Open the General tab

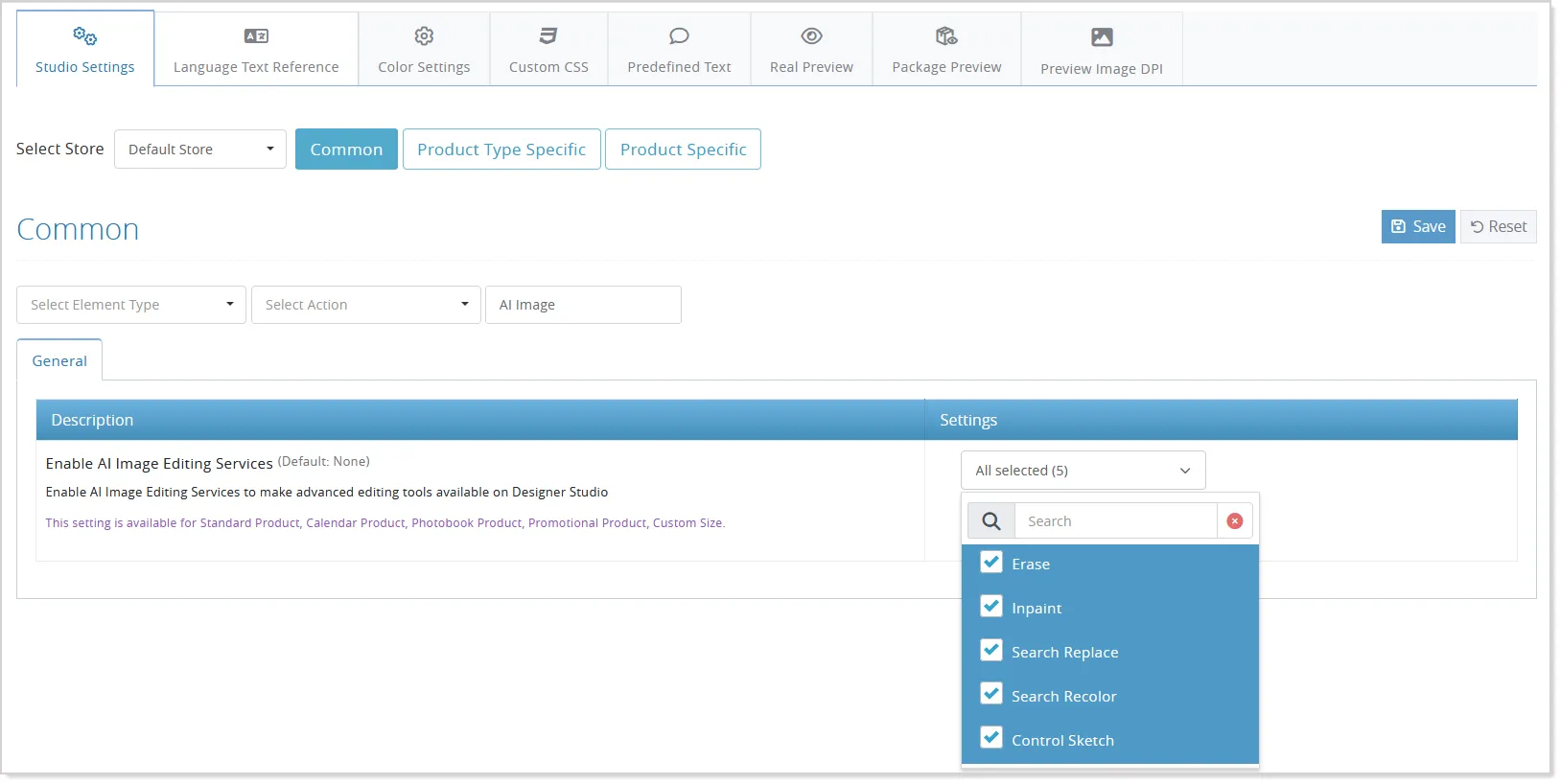point(59,360)
